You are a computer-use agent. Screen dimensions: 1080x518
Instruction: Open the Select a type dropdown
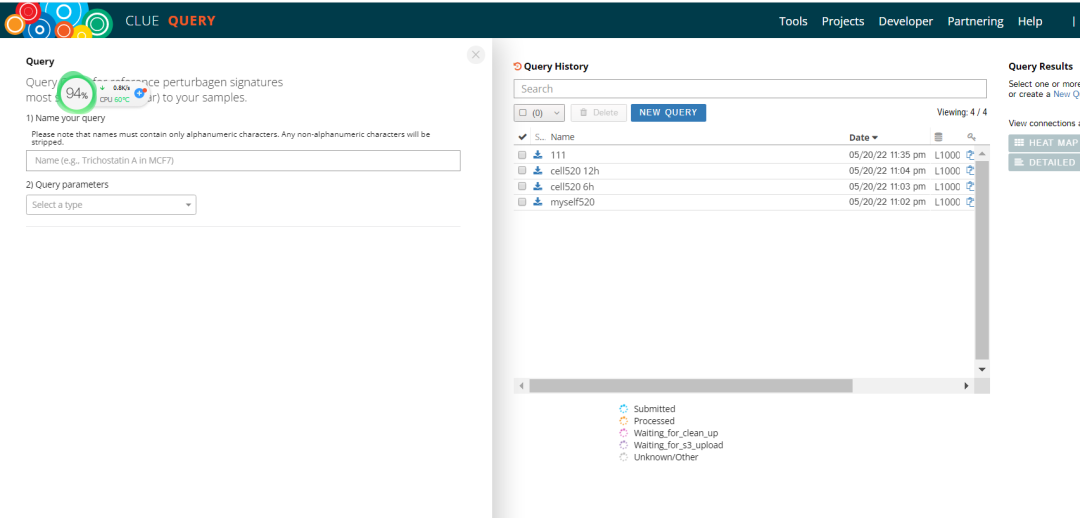click(x=111, y=205)
